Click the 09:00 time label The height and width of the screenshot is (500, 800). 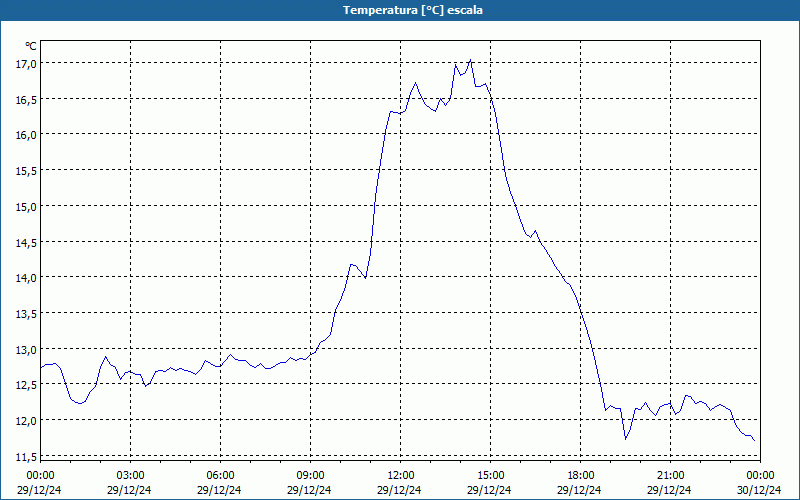click(310, 476)
